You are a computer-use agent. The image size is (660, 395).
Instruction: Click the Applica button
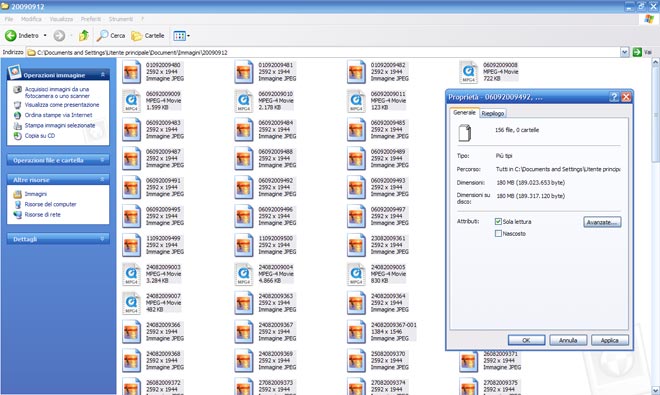pos(609,340)
